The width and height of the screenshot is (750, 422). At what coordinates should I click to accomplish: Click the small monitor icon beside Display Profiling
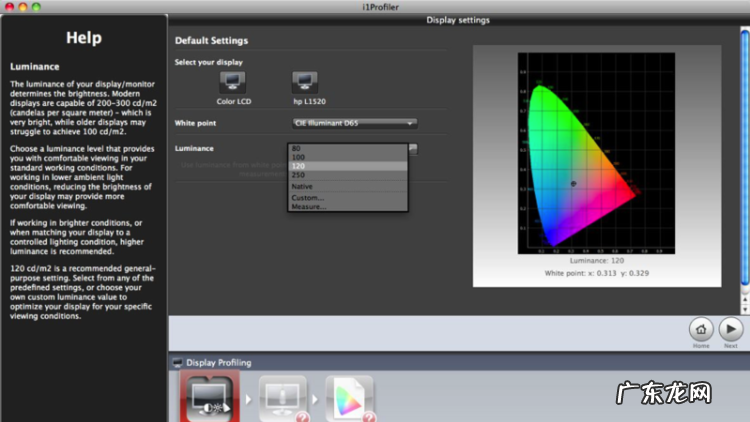(178, 362)
